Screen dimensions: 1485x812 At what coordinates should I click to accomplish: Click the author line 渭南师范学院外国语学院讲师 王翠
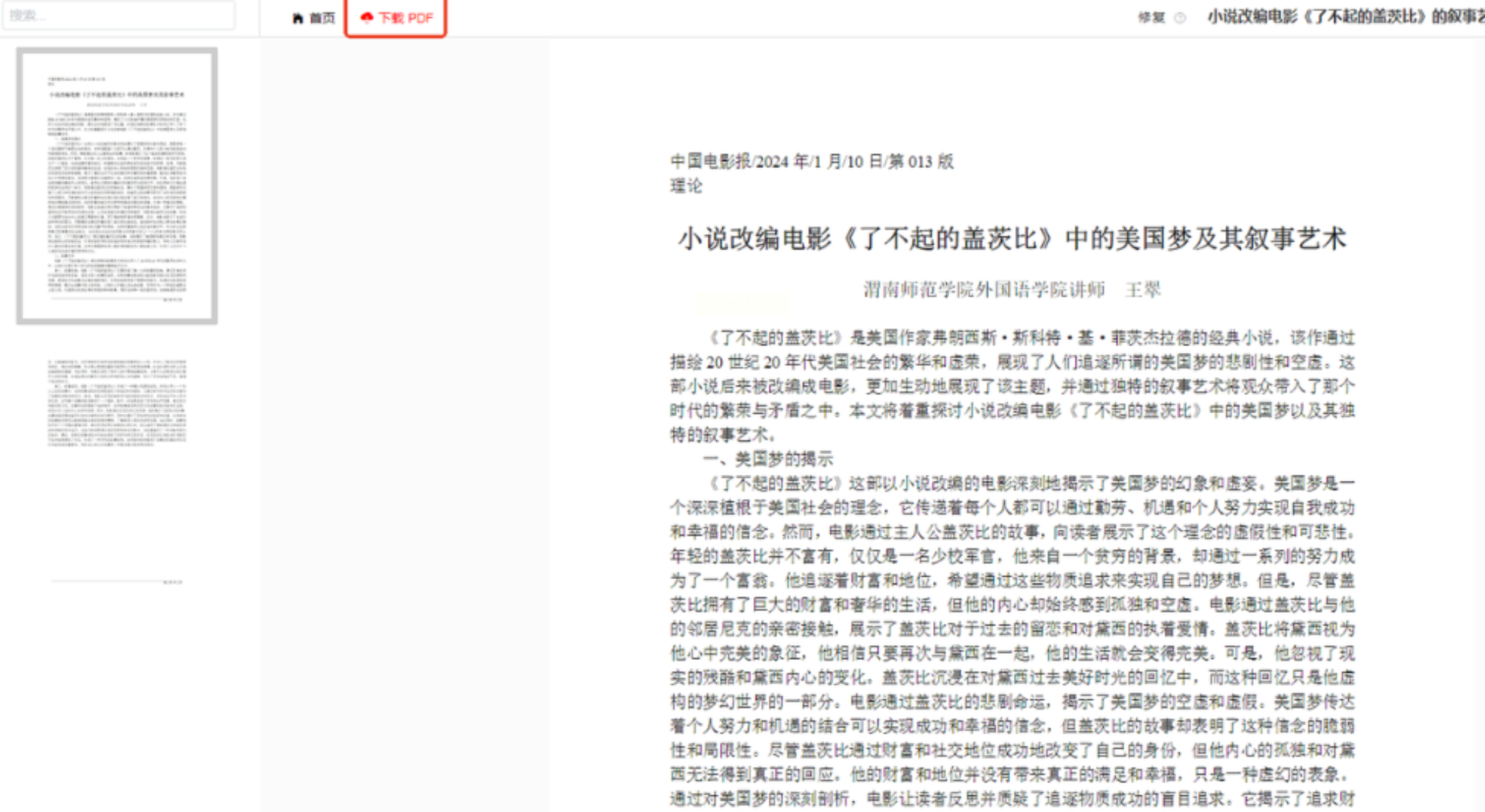1012,290
